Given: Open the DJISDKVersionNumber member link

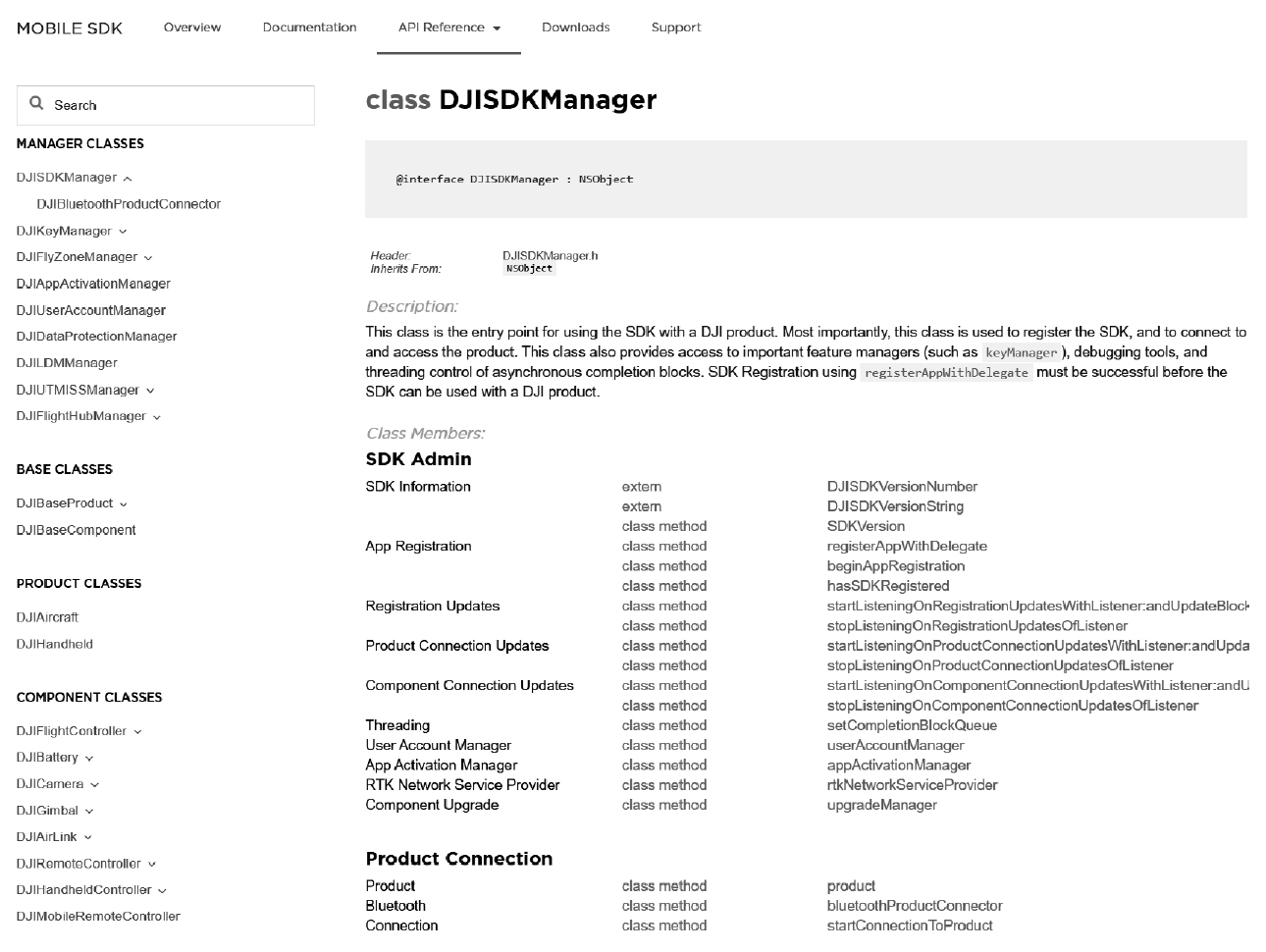Looking at the screenshot, I should click(902, 487).
